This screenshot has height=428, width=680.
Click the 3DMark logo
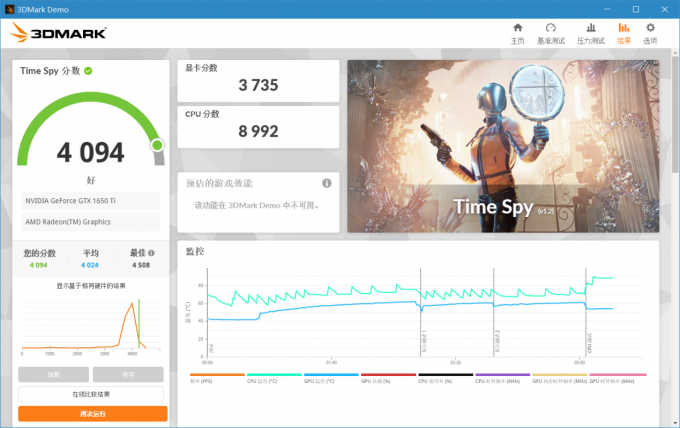coord(58,32)
